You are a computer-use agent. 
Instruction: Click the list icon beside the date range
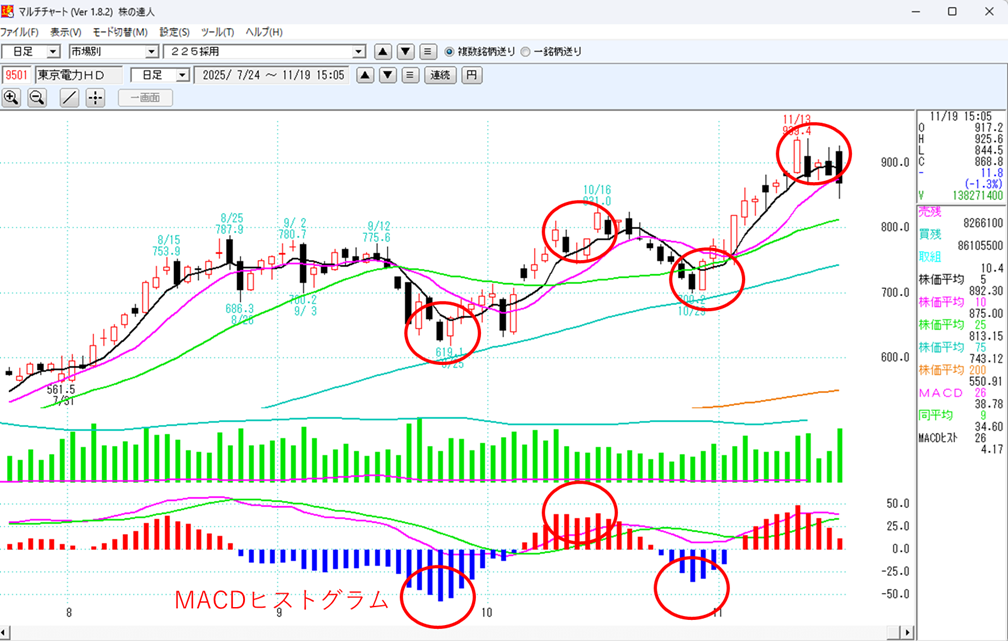pos(409,75)
